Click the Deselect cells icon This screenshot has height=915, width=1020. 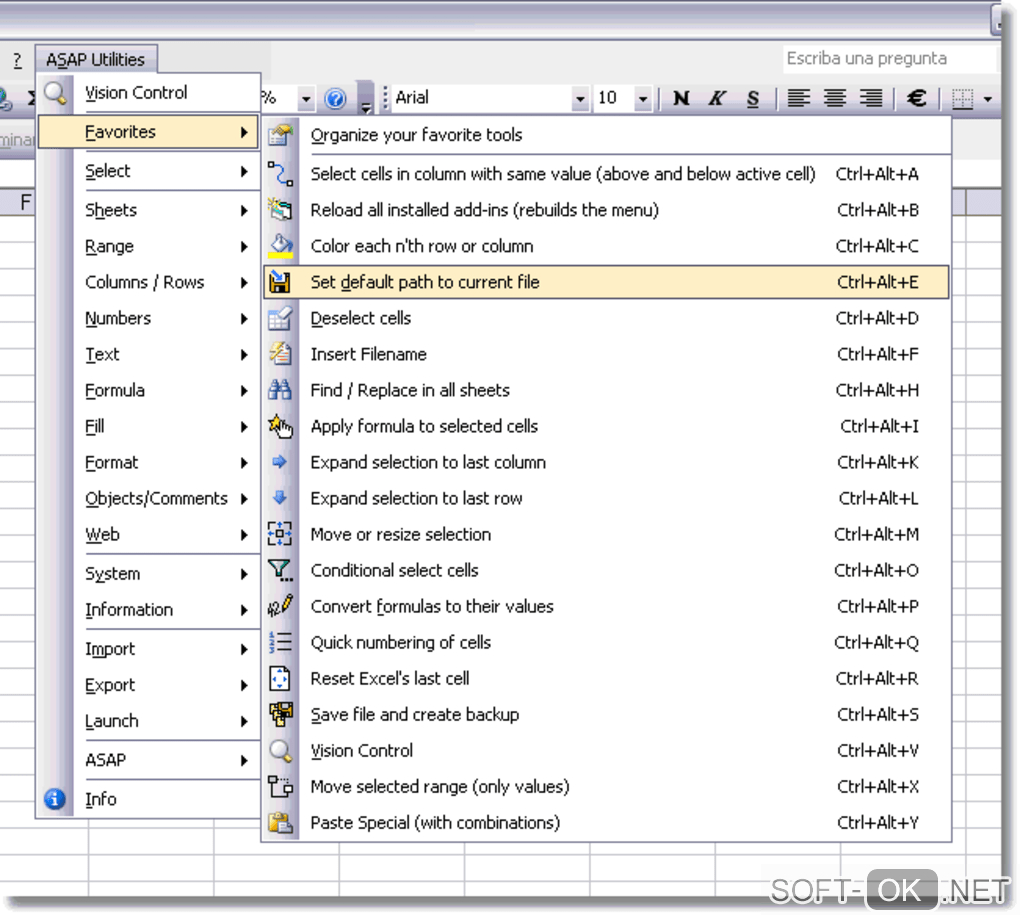pyautogui.click(x=280, y=318)
